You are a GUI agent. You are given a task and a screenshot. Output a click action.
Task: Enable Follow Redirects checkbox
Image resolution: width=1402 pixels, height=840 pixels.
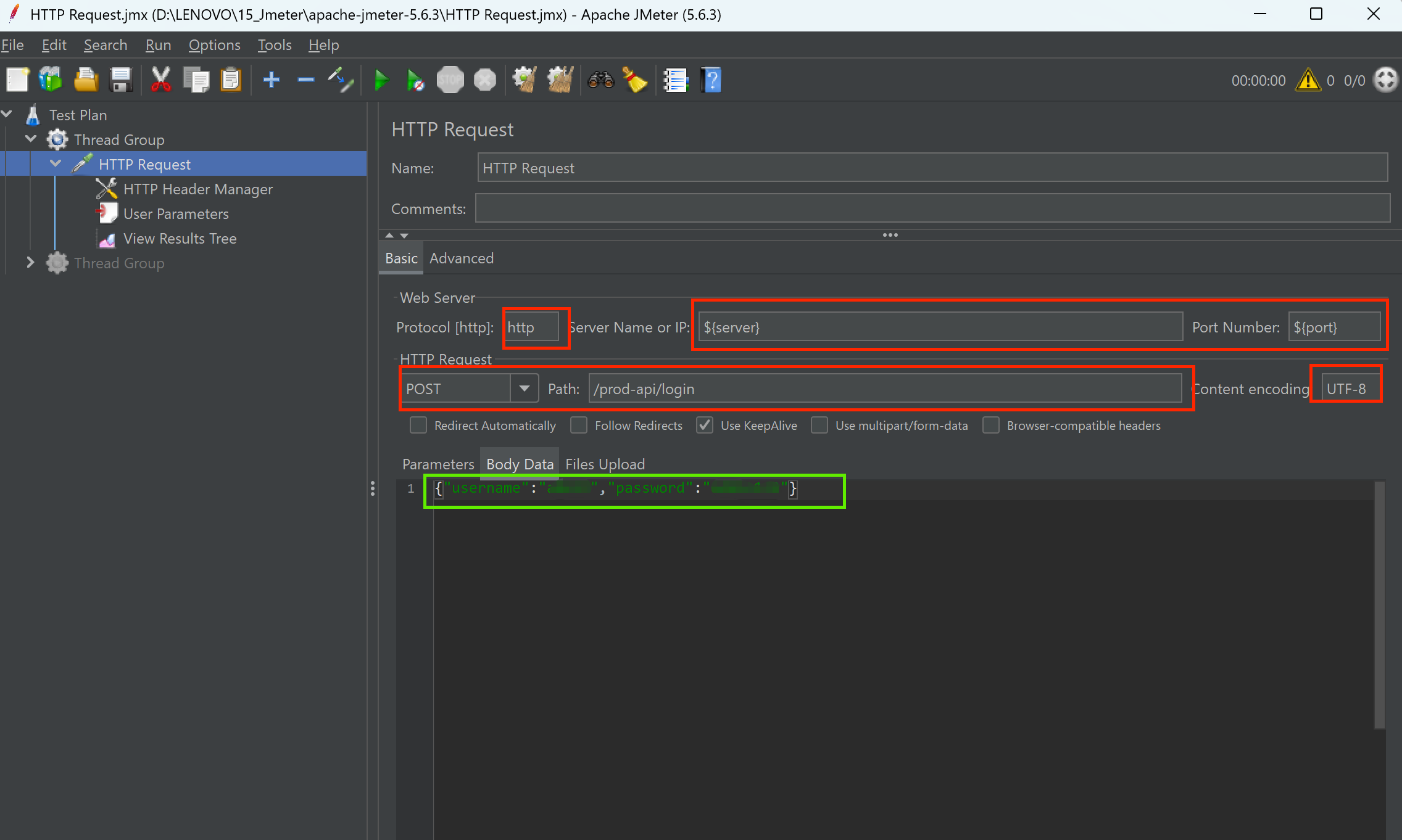click(x=579, y=426)
